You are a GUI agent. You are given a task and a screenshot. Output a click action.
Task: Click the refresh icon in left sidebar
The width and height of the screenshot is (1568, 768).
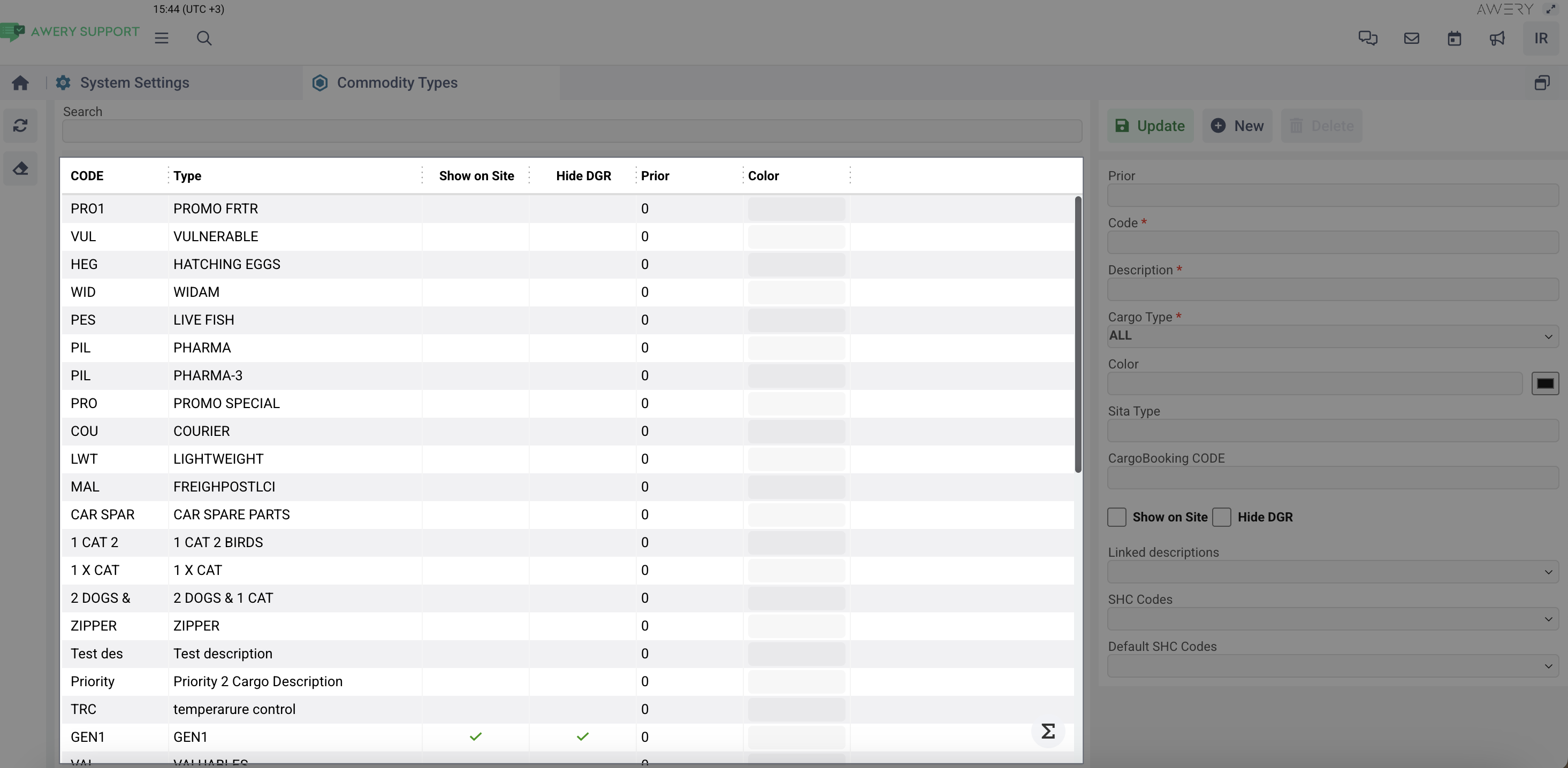pos(20,126)
